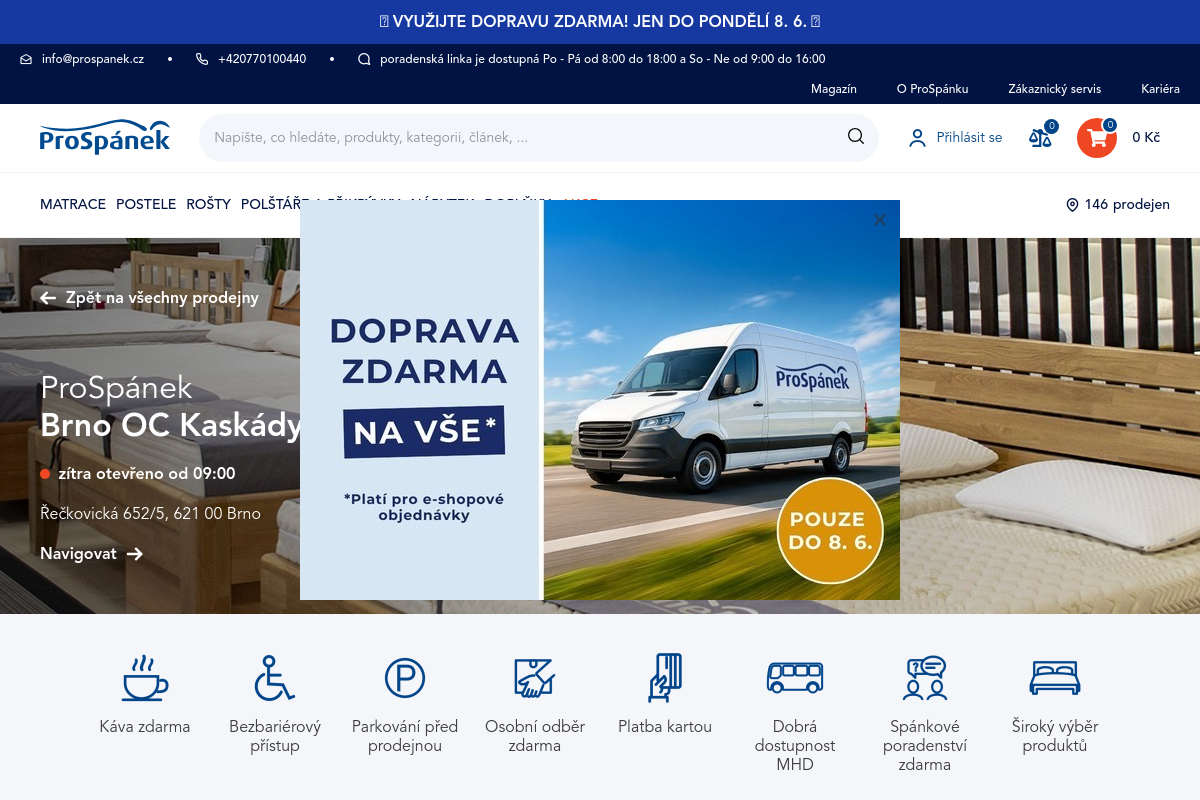This screenshot has width=1200, height=800.
Task: Click the 0 Kč cart total
Action: point(1146,138)
